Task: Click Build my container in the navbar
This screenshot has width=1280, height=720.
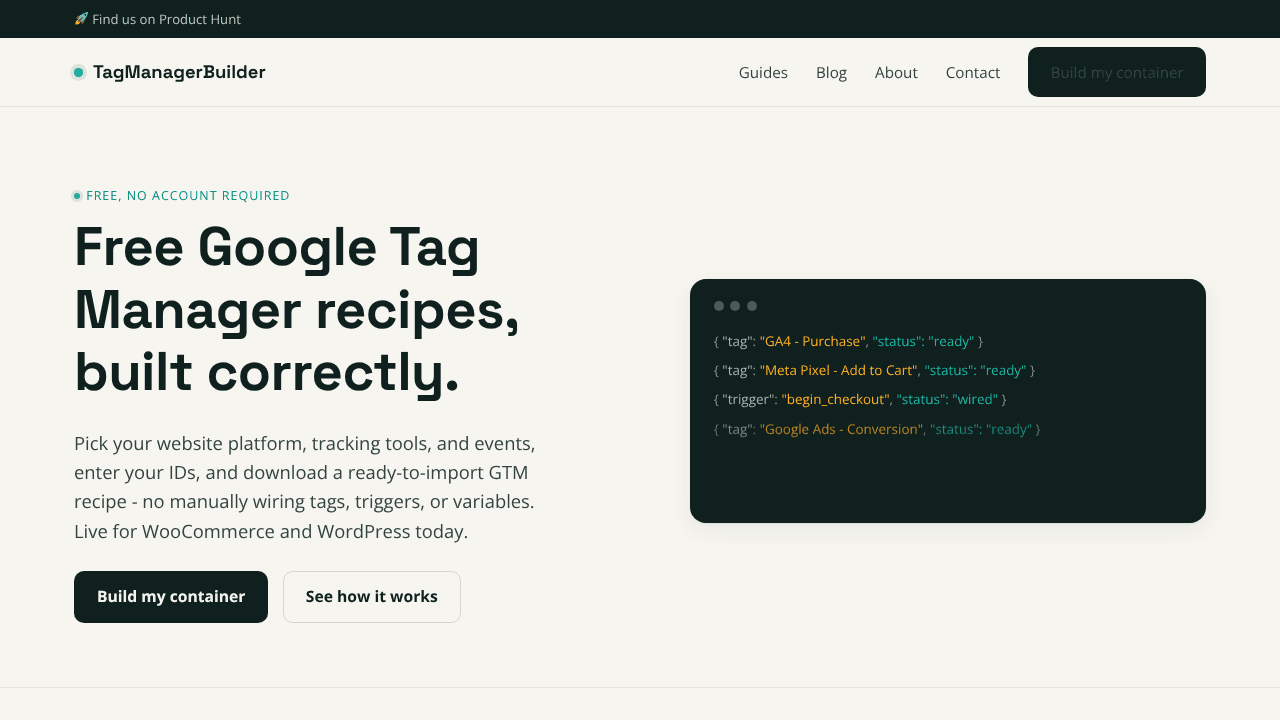Action: (1117, 72)
